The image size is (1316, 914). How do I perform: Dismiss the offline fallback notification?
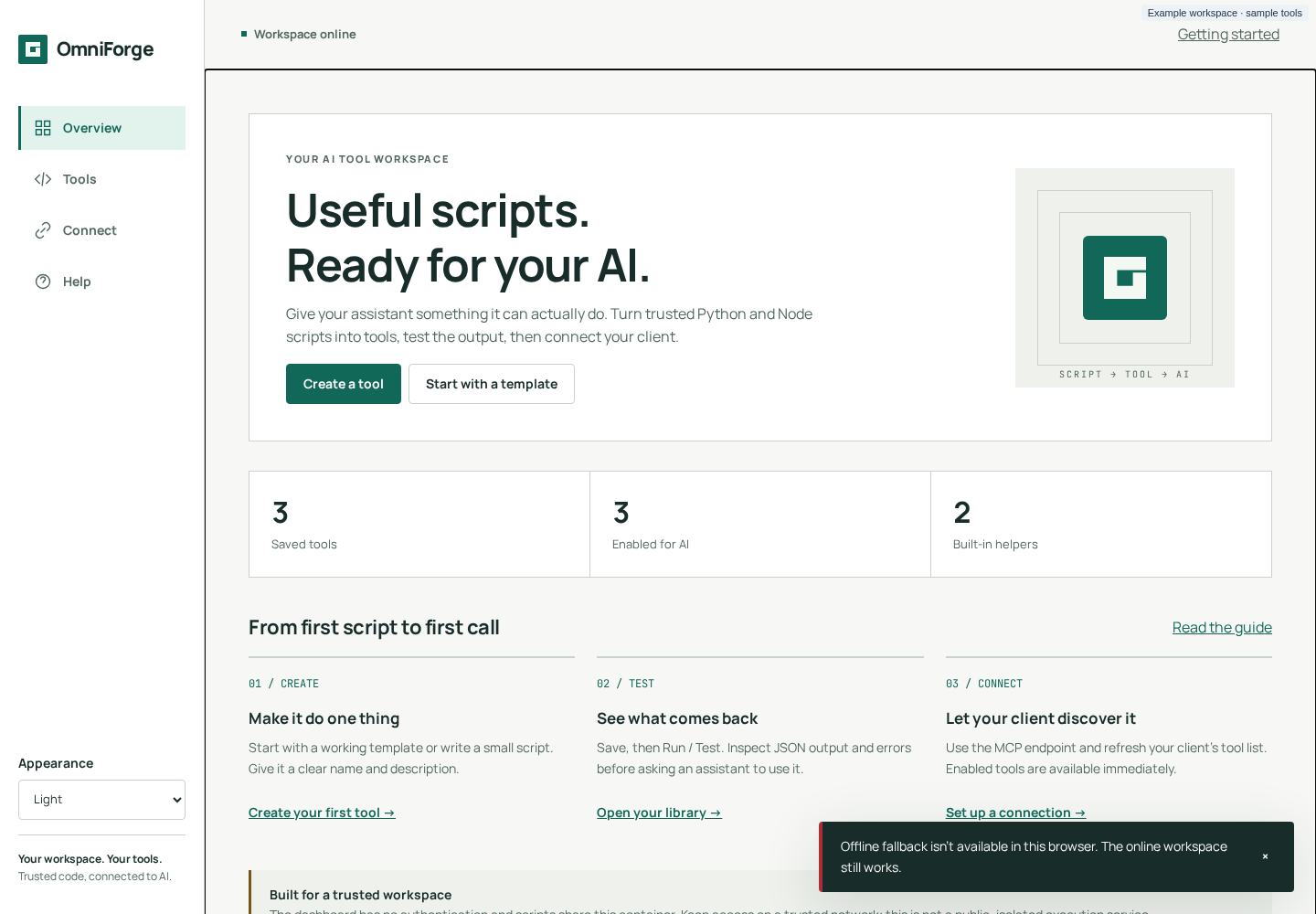point(1265,856)
